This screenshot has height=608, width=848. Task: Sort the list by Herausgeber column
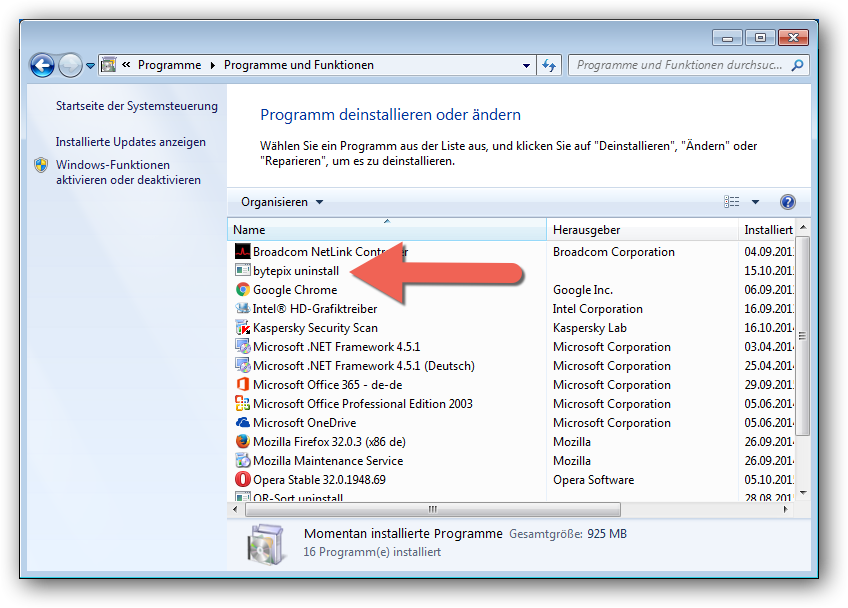(642, 229)
